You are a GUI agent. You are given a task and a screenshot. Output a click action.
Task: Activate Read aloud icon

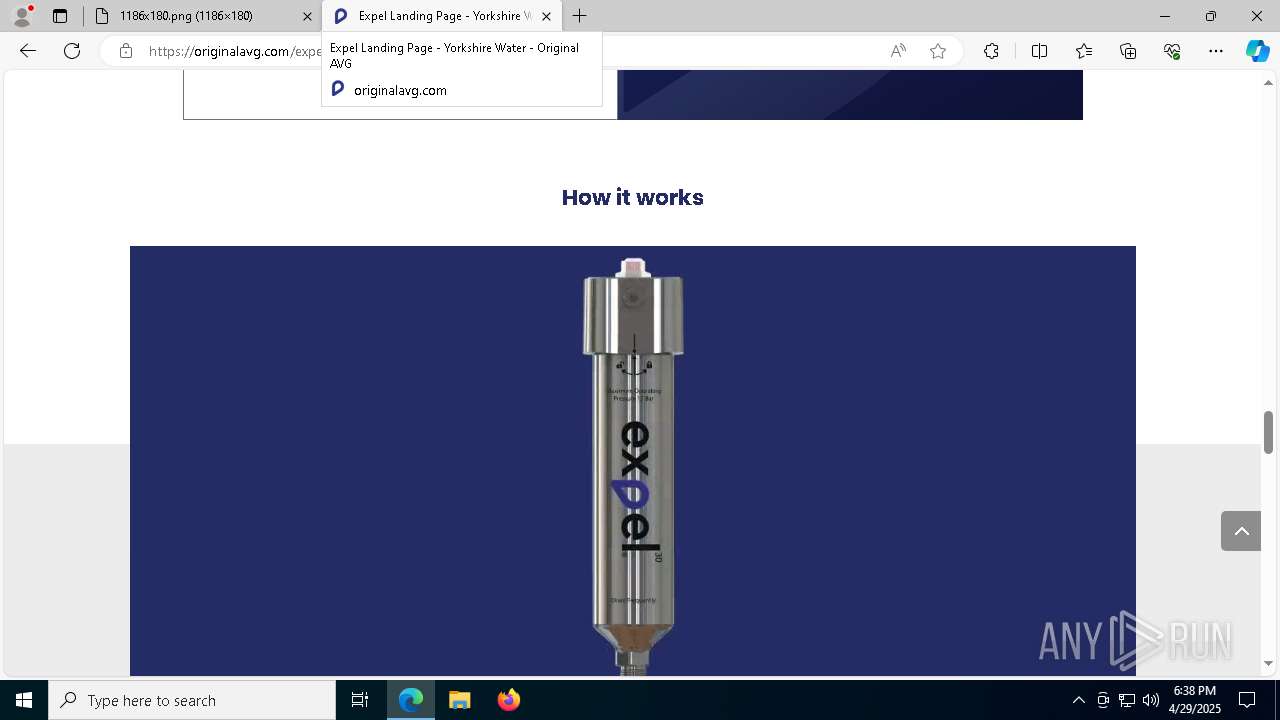(898, 51)
